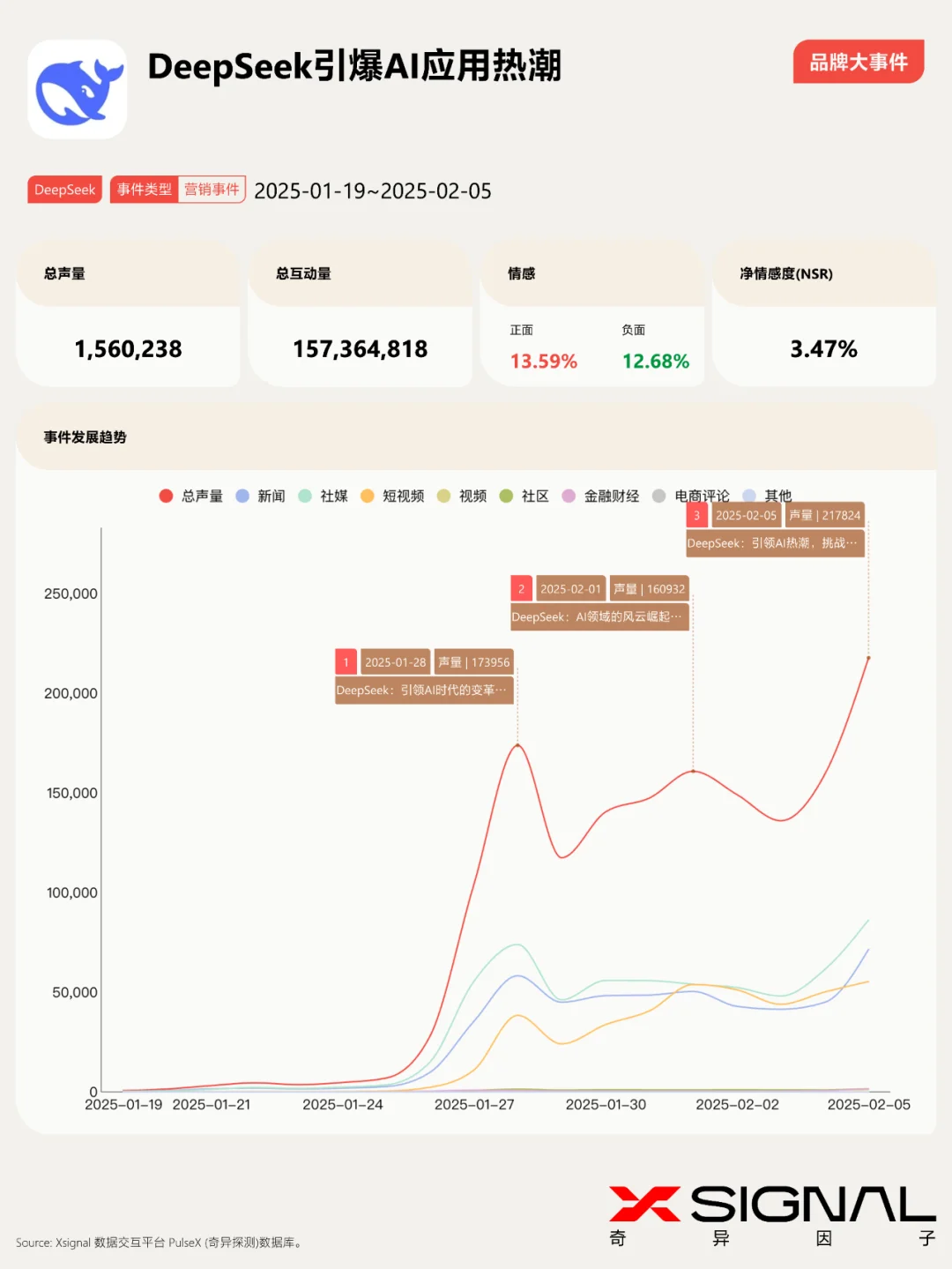Click the 情感 card header
This screenshot has height=1269, width=952.
tap(591, 274)
